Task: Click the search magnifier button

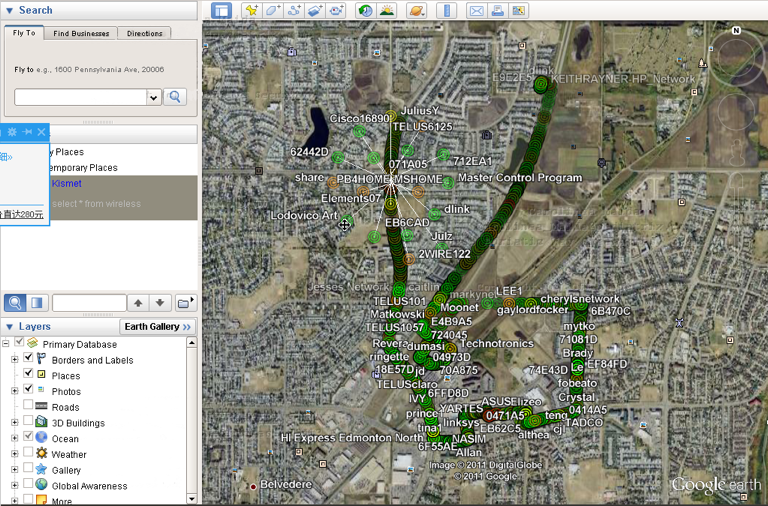Action: (x=175, y=97)
